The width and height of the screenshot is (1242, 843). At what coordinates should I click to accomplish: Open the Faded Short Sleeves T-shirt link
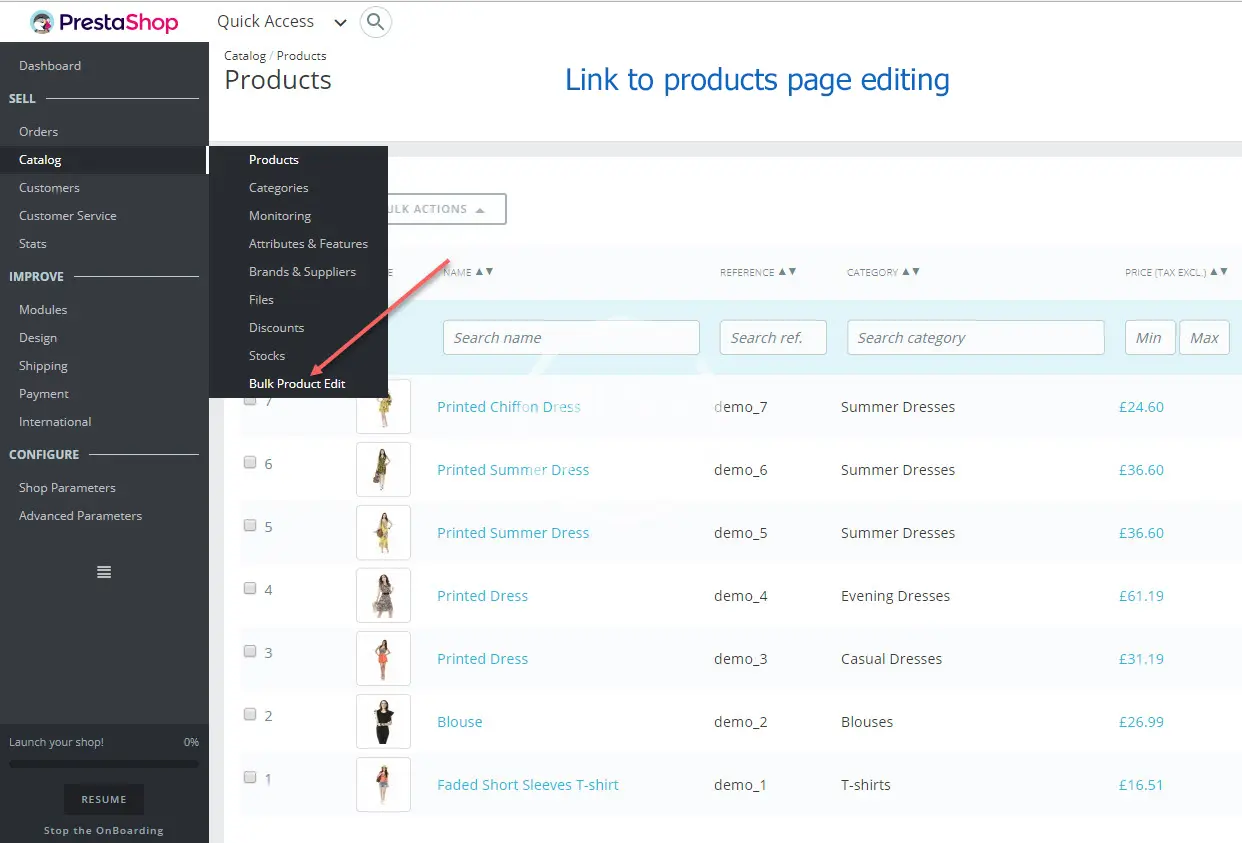pyautogui.click(x=527, y=785)
